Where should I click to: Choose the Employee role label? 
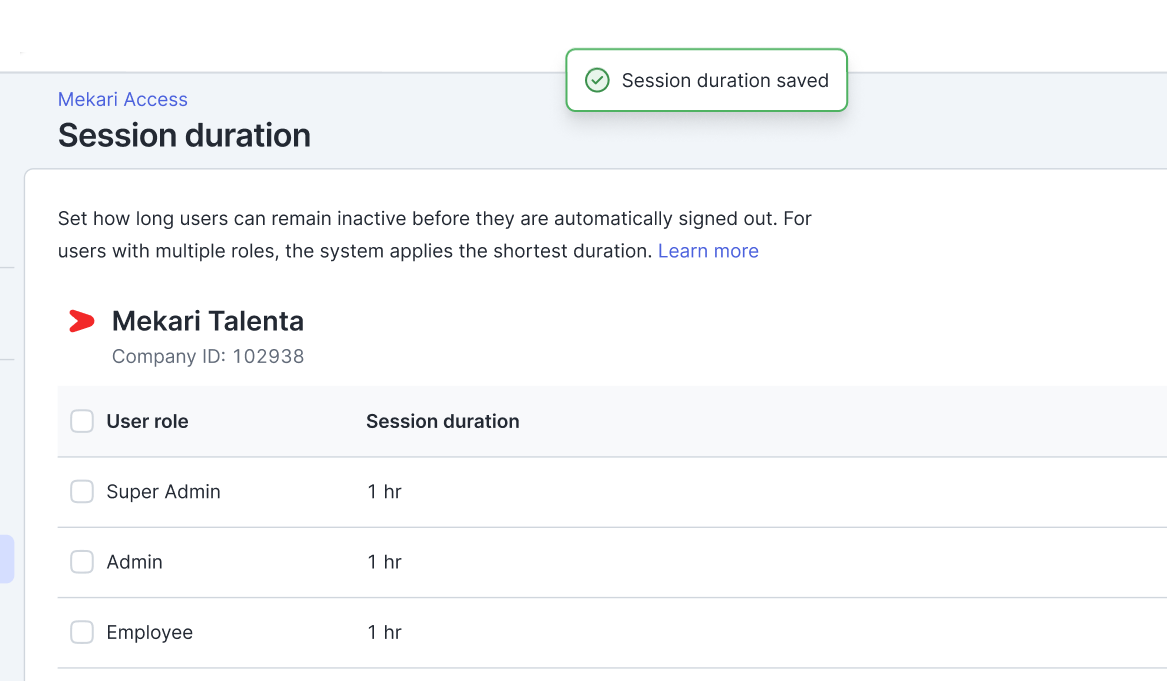click(149, 632)
